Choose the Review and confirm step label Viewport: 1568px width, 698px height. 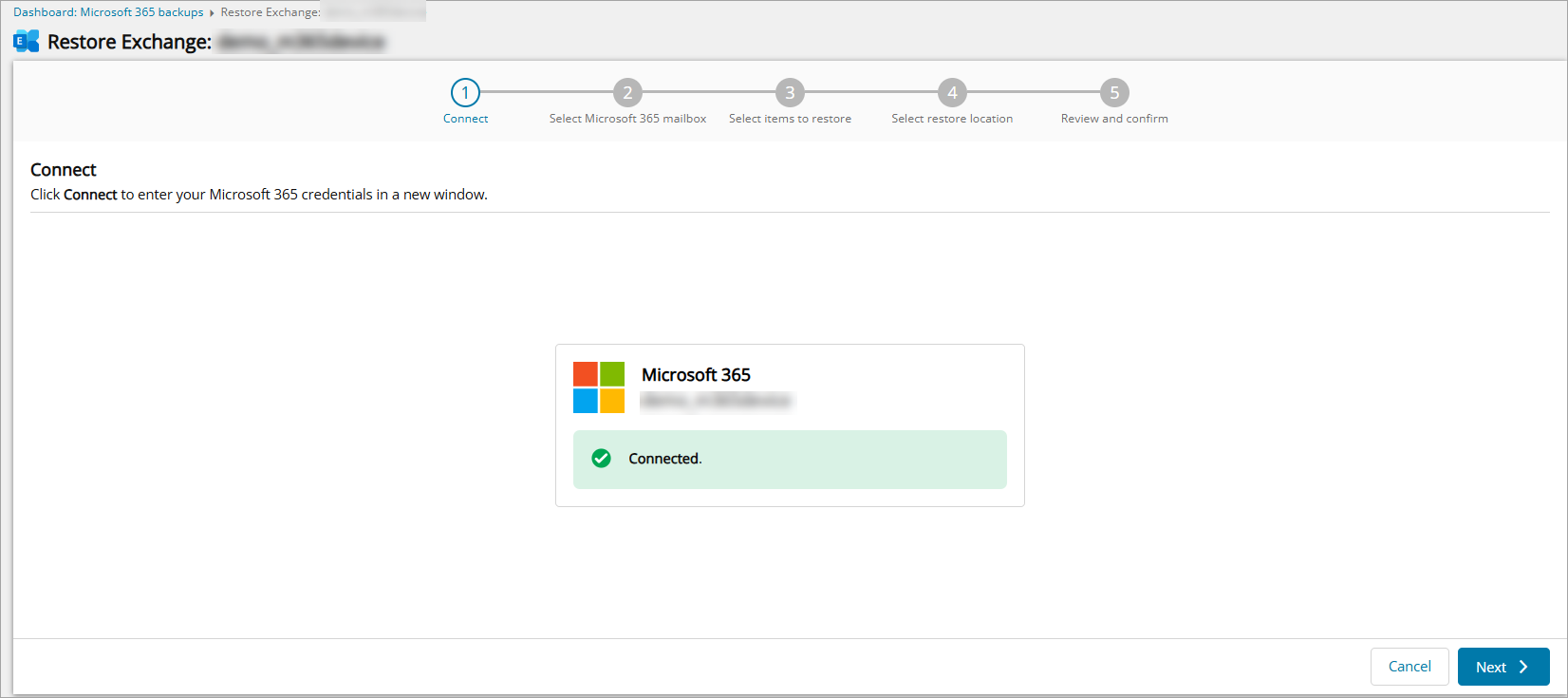[x=1114, y=119]
